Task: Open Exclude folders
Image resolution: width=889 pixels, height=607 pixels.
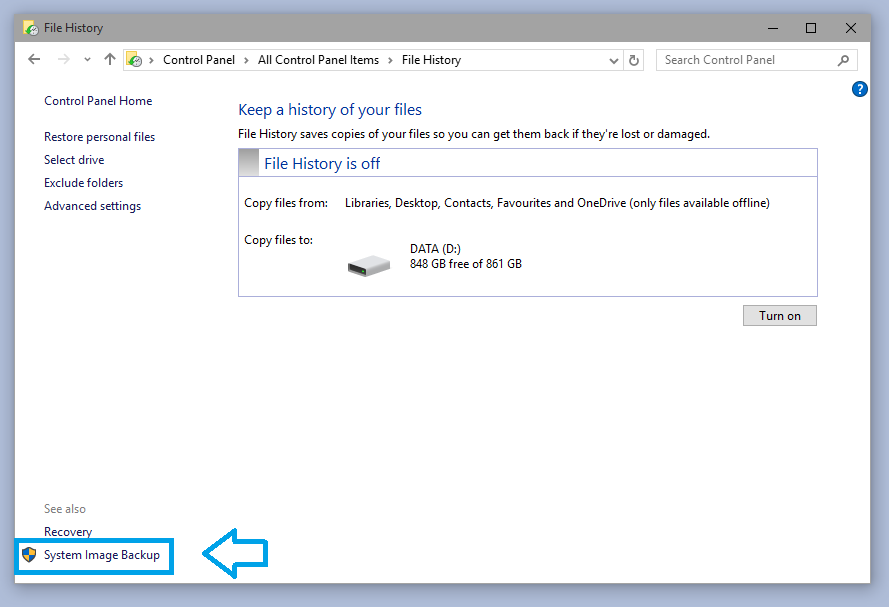Action: click(83, 182)
